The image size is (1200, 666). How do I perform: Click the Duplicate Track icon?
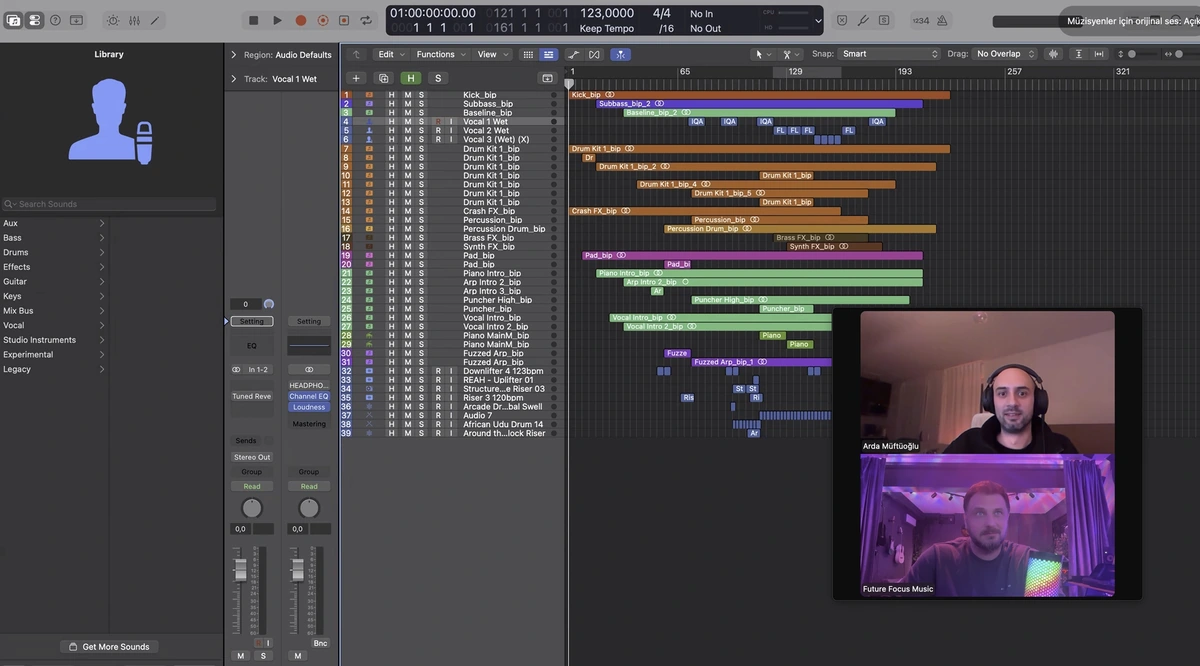point(383,78)
